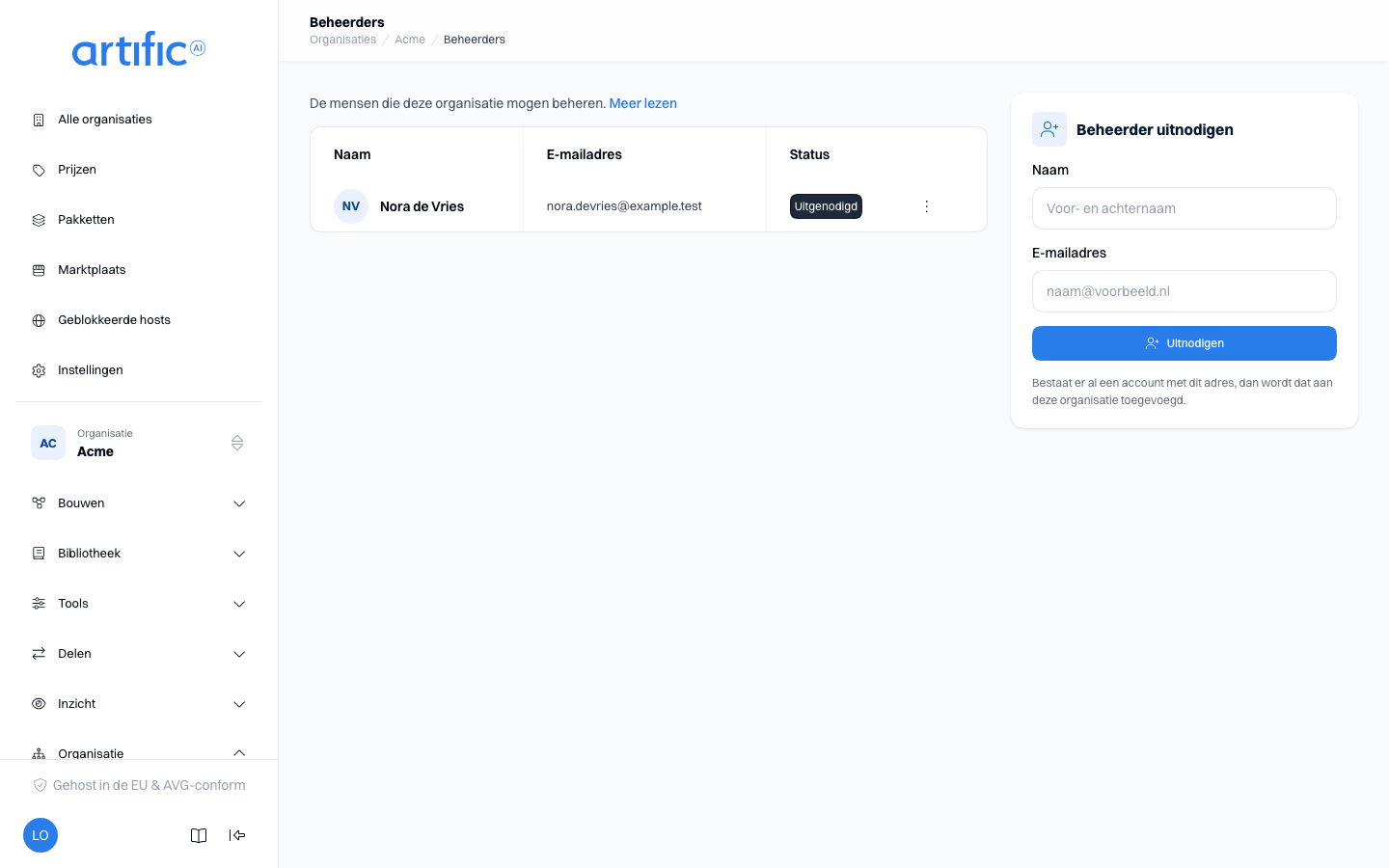
Task: Open the LO user profile avatar
Action: tap(41, 835)
